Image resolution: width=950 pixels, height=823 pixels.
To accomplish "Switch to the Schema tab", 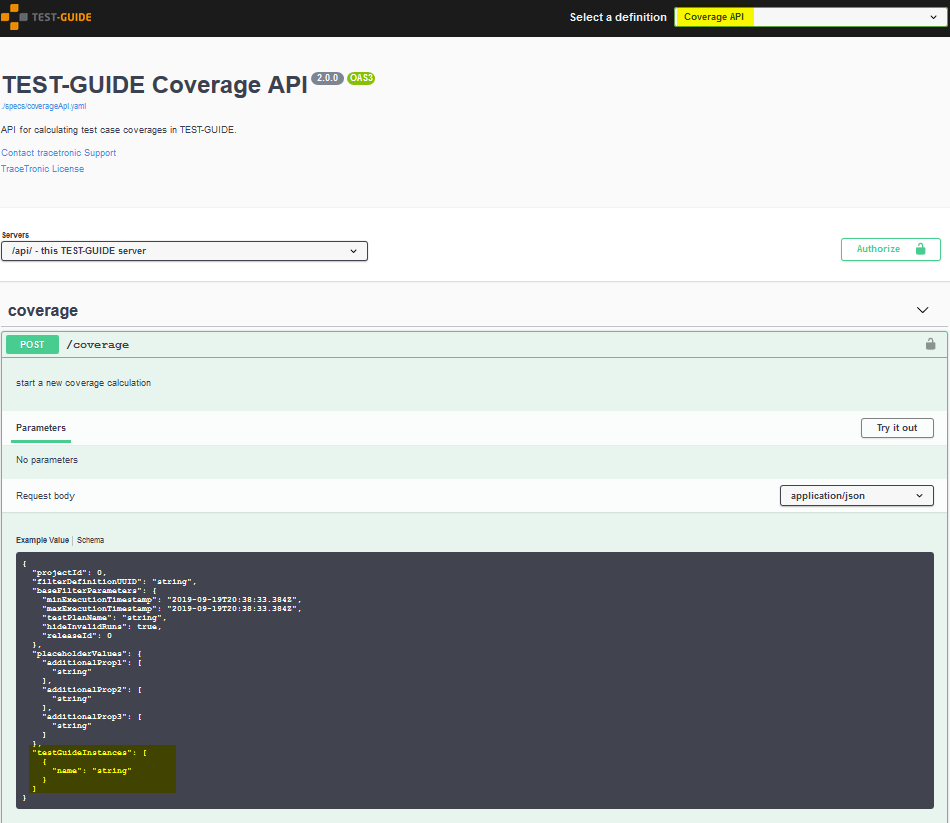I will [x=90, y=539].
